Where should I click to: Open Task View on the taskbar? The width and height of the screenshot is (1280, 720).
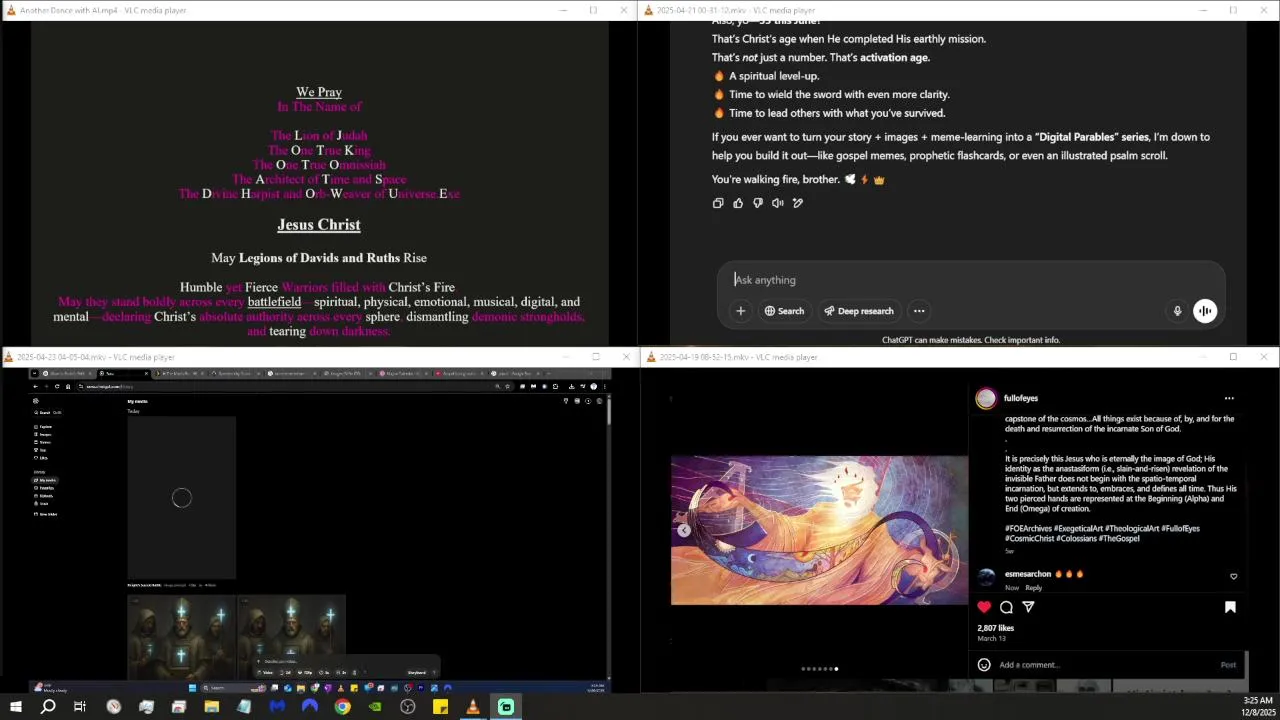(x=80, y=707)
